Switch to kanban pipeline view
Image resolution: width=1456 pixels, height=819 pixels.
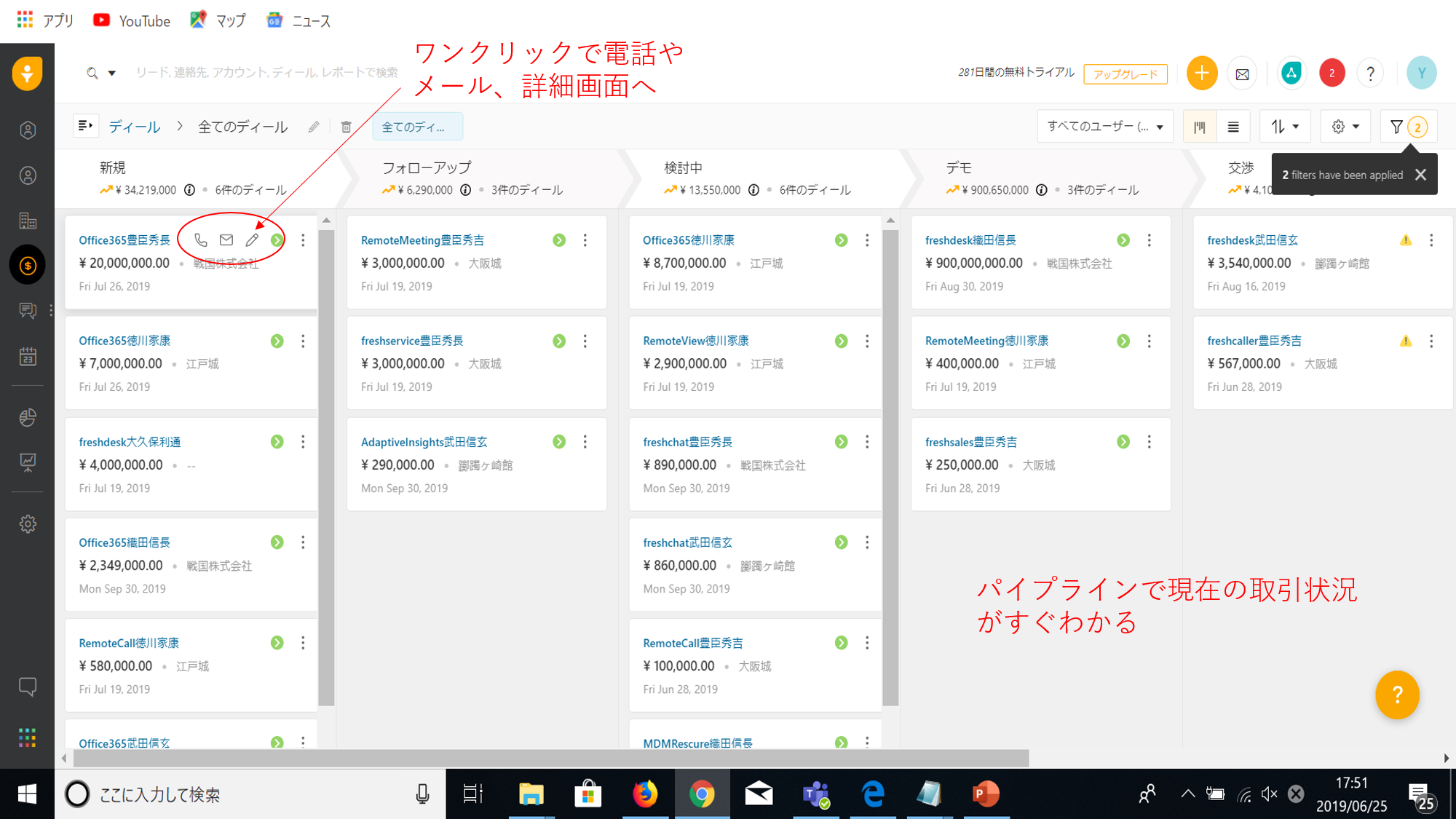coord(1200,127)
